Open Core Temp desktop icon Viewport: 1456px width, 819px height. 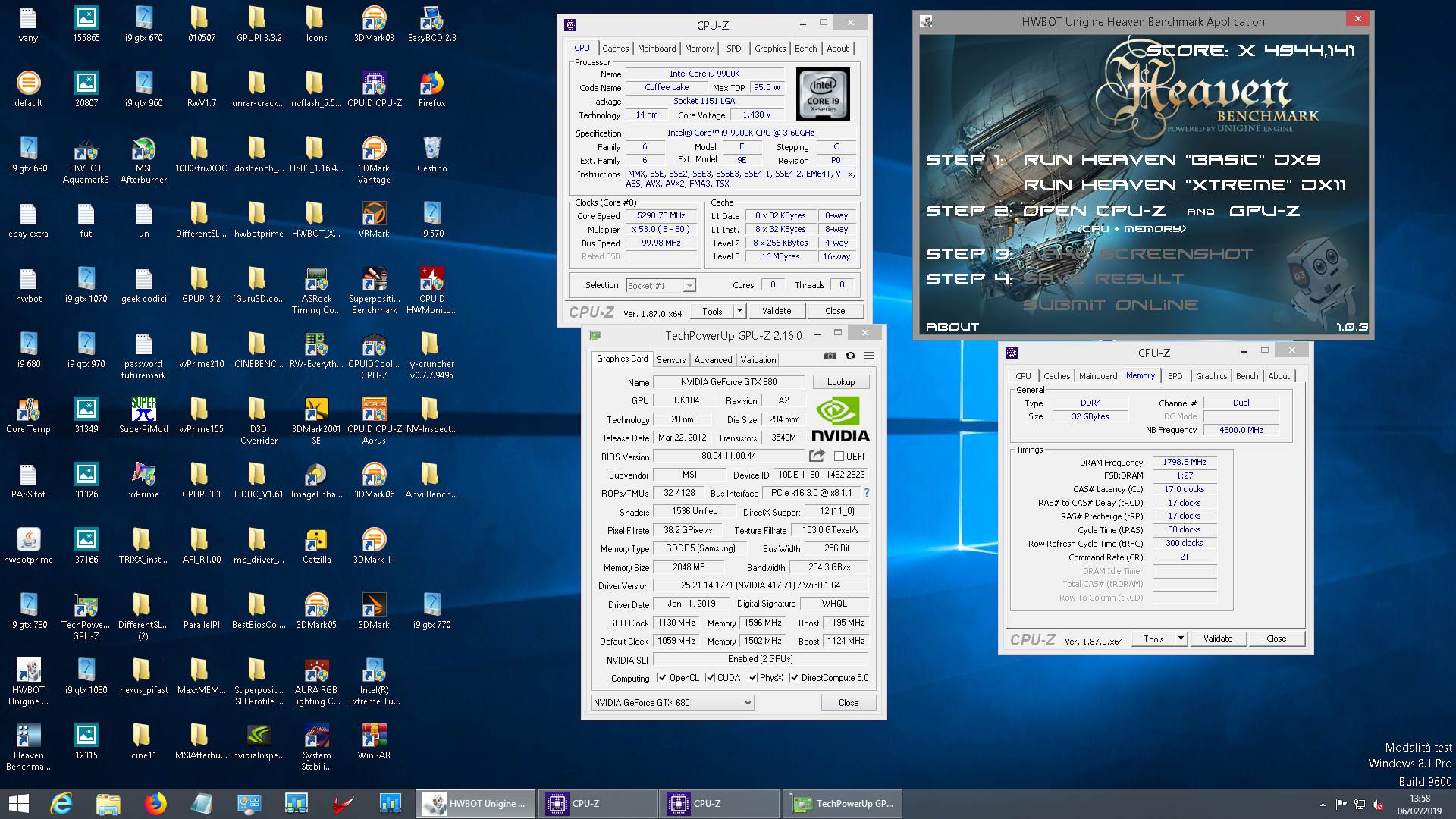click(x=28, y=416)
